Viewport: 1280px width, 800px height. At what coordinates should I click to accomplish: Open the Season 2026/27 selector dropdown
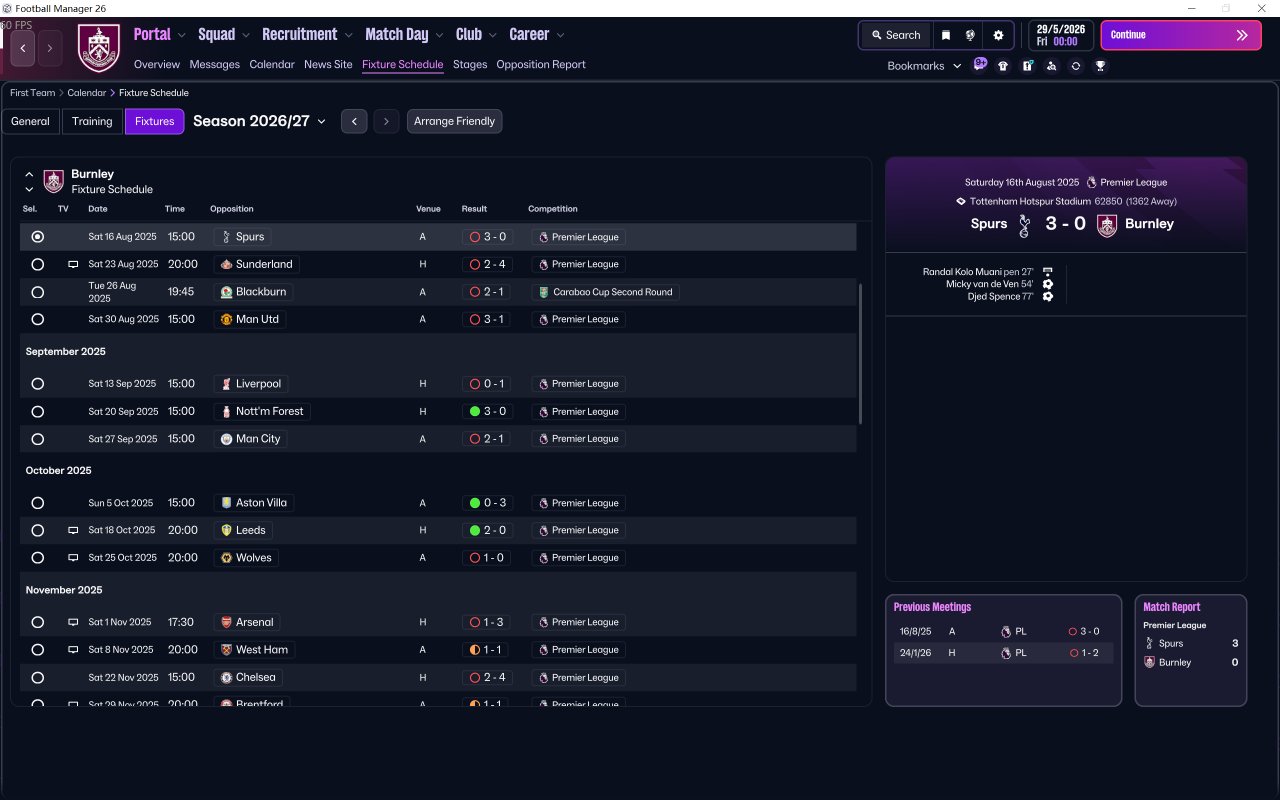[x=260, y=121]
